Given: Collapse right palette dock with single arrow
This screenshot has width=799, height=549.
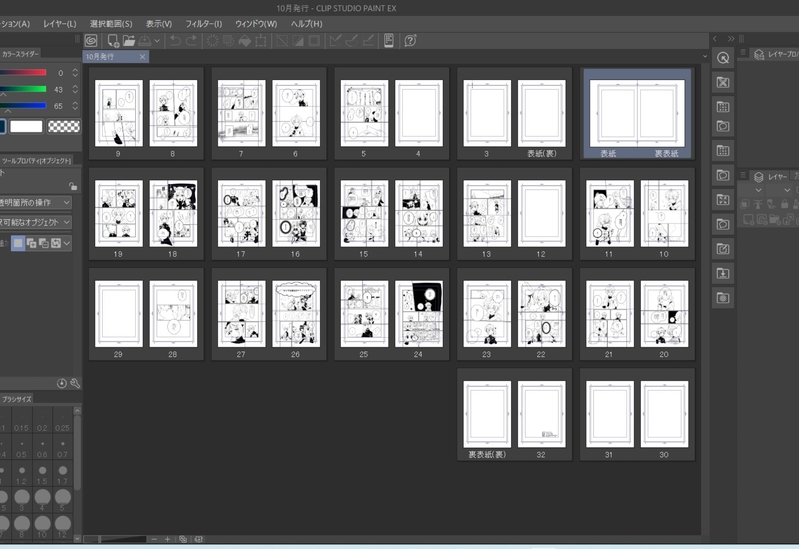Looking at the screenshot, I should (x=715, y=38).
